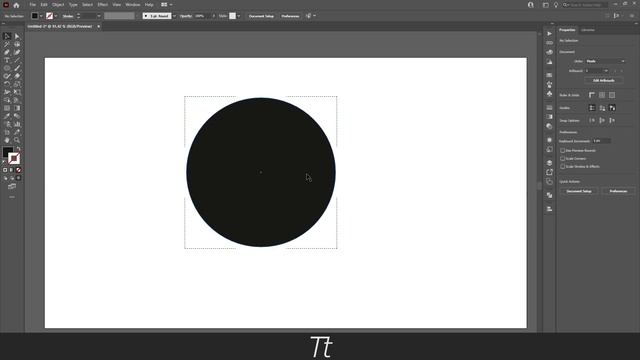This screenshot has width=640, height=360.
Task: Select the Gradient tool
Action: [x=17, y=108]
